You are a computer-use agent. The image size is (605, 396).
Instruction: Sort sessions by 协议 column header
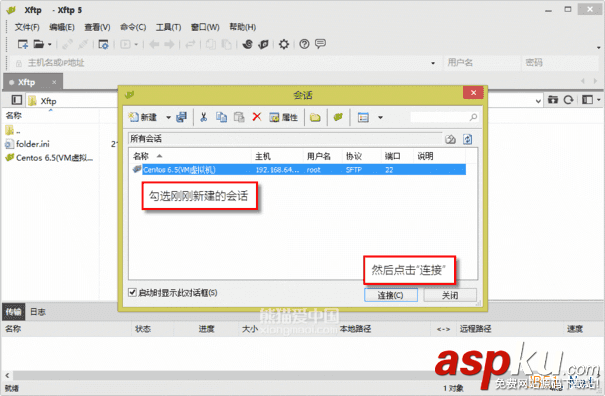point(362,156)
